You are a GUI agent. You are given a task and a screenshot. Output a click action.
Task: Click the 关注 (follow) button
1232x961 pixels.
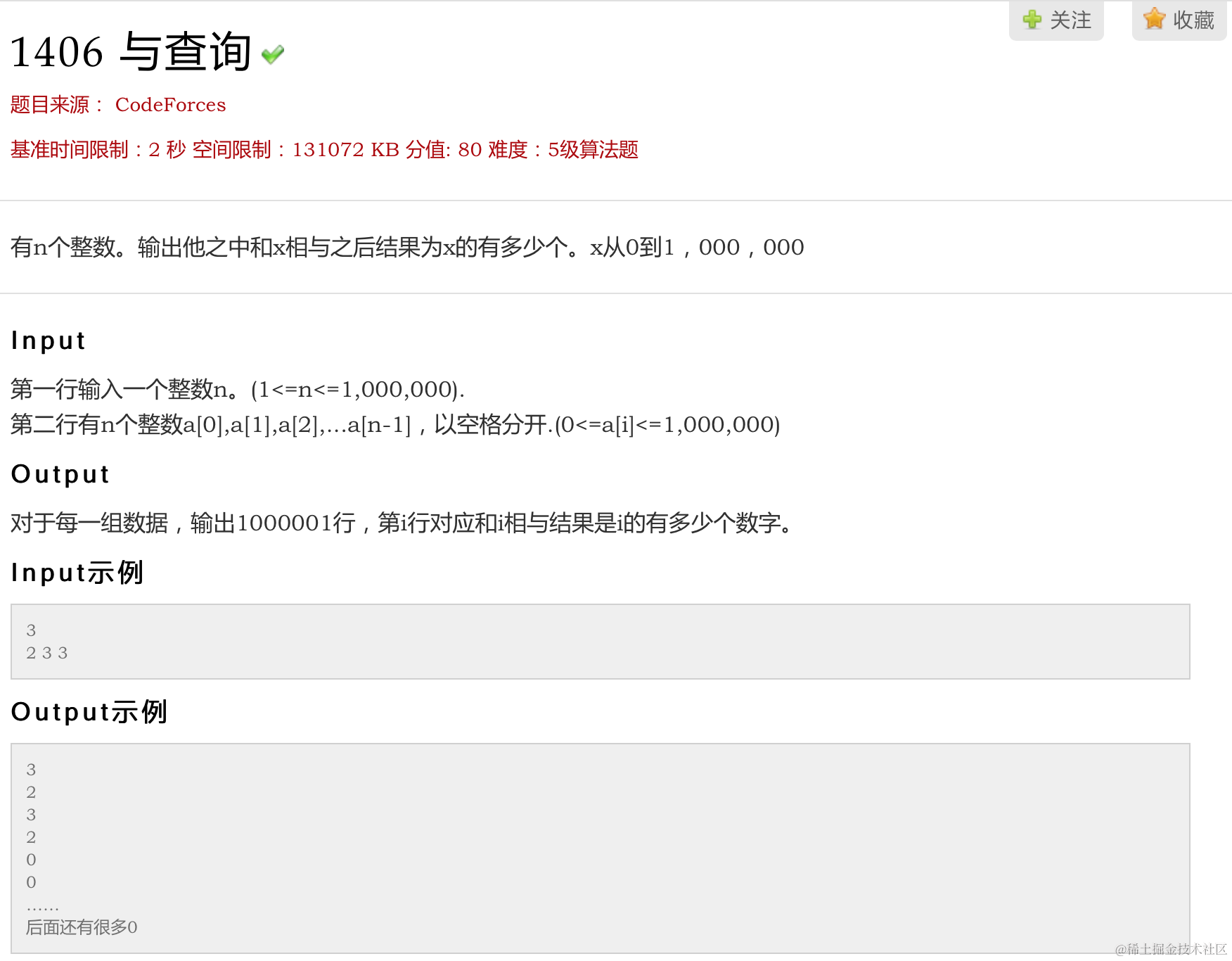click(x=1056, y=20)
